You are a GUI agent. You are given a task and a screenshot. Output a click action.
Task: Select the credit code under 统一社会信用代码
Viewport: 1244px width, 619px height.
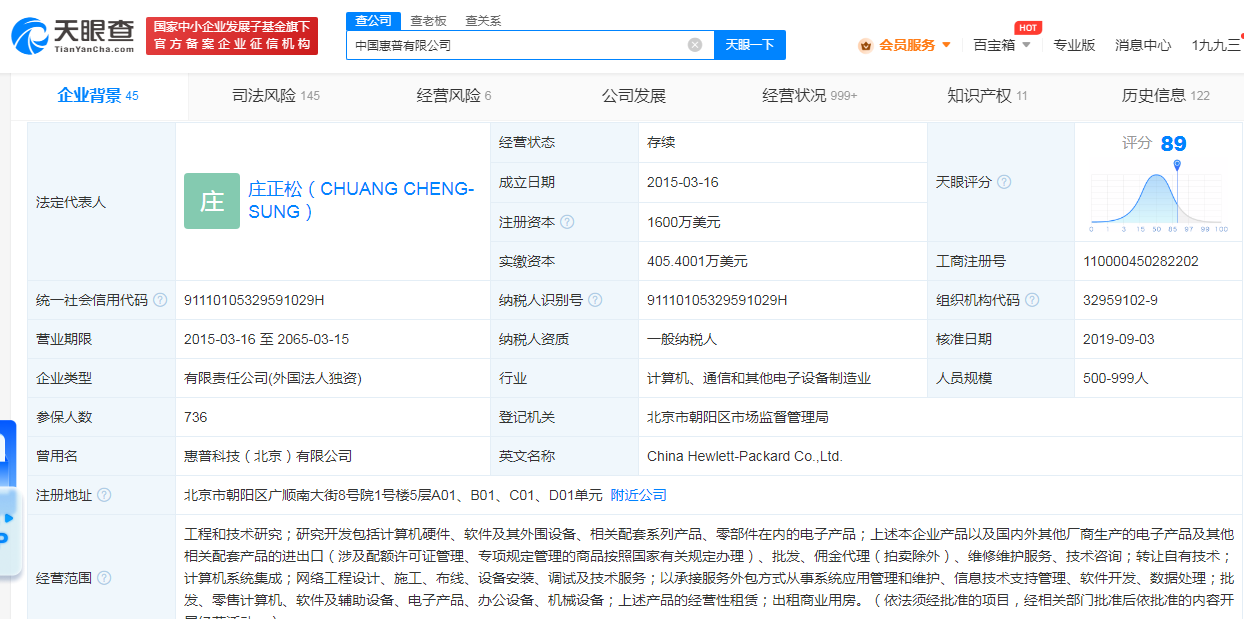point(254,300)
